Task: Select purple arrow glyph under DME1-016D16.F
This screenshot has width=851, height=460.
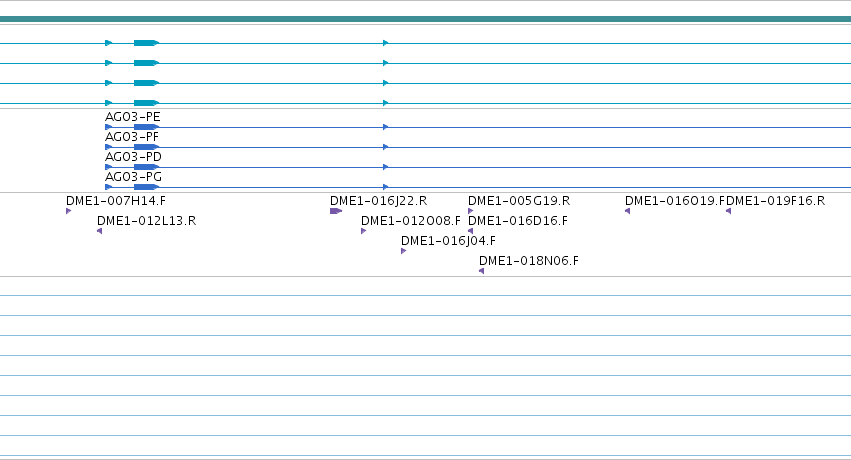Action: 471,231
